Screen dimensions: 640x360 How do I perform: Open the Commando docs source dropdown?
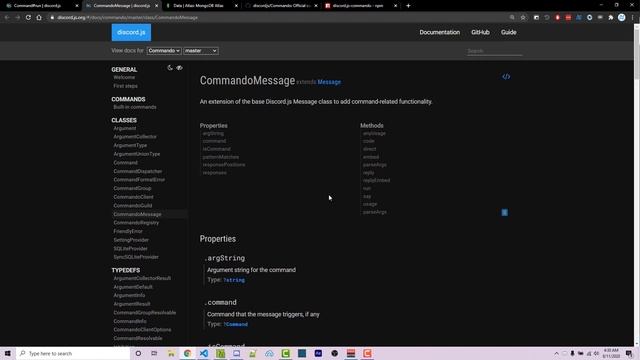coord(164,51)
